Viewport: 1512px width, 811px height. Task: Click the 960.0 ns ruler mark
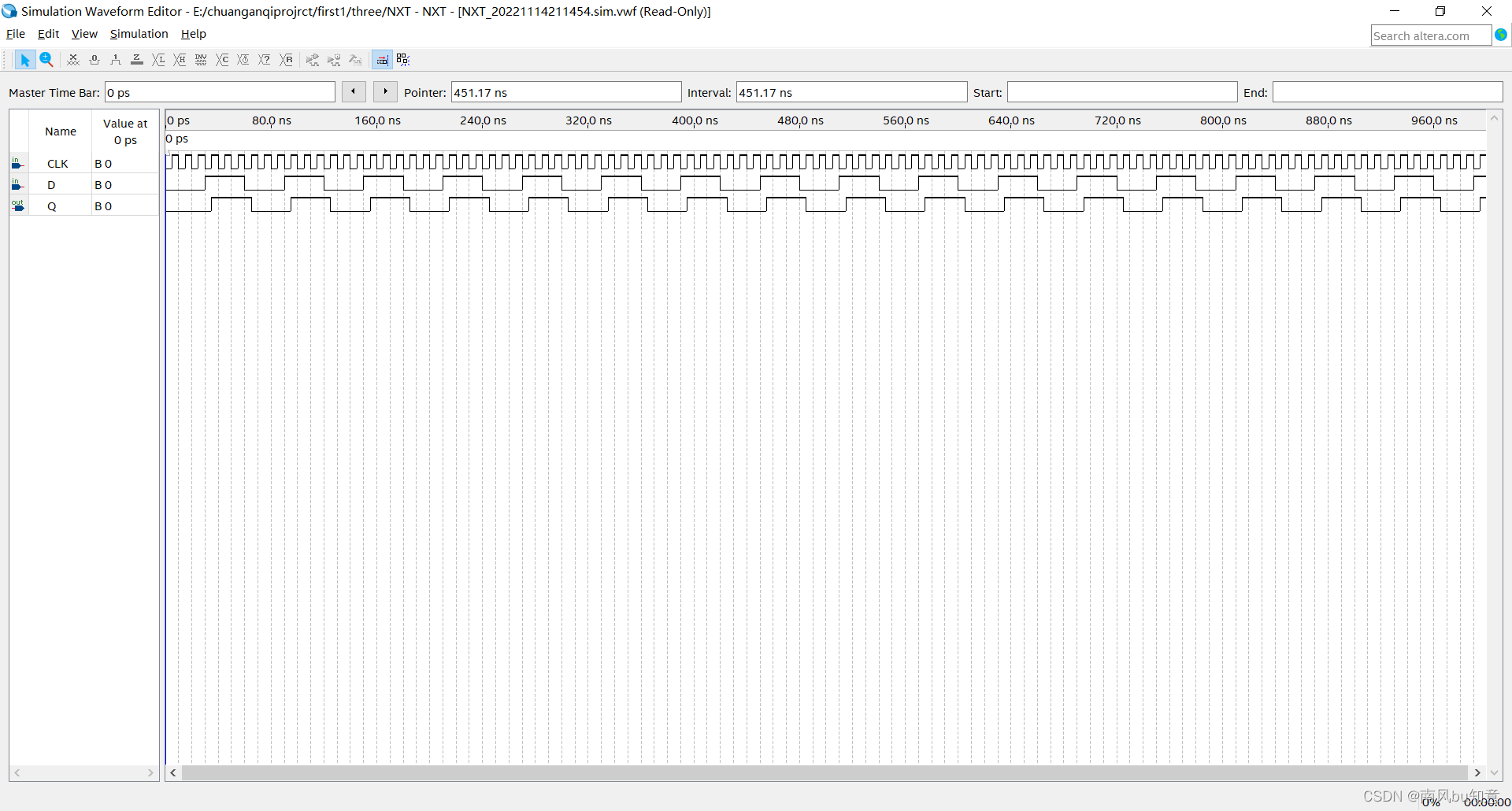point(1434,120)
